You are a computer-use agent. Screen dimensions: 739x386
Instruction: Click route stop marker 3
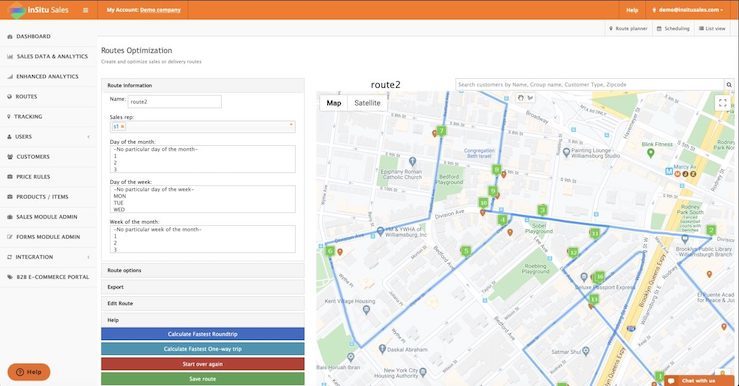tap(542, 210)
